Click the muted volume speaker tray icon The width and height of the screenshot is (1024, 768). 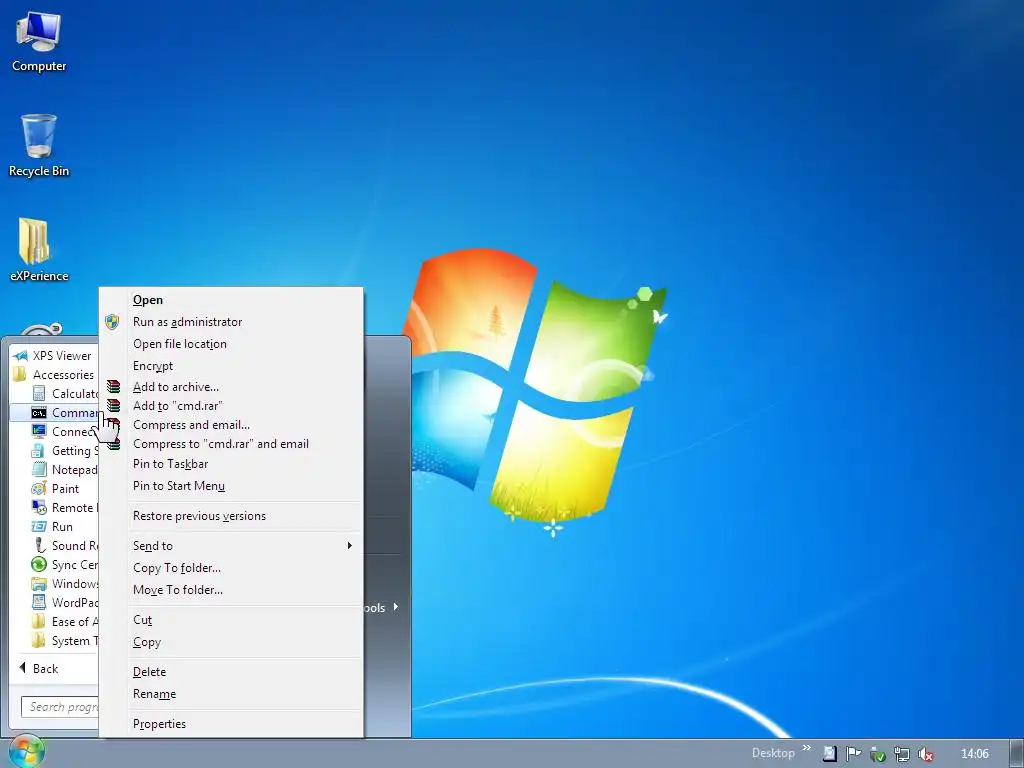pos(925,754)
